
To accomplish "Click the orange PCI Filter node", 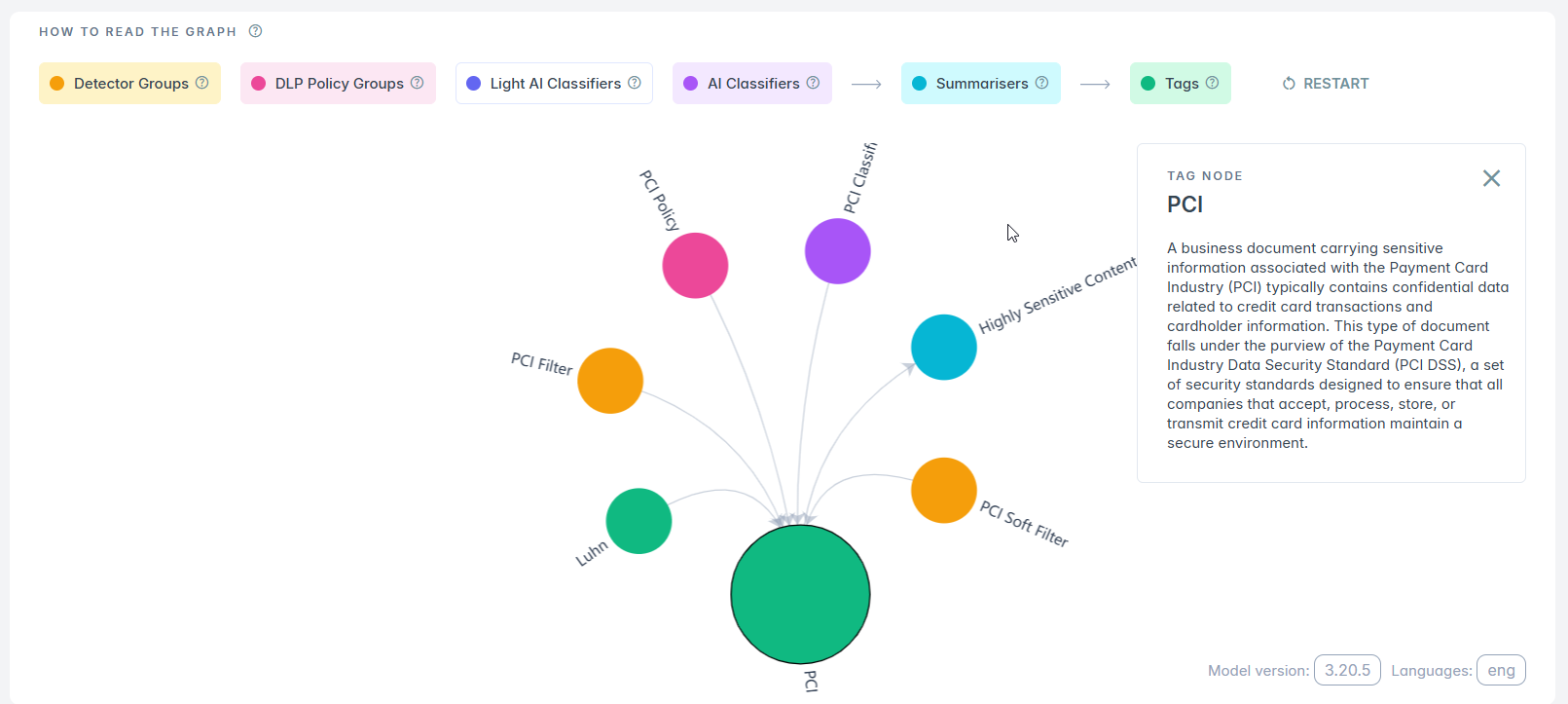I will tap(610, 381).
